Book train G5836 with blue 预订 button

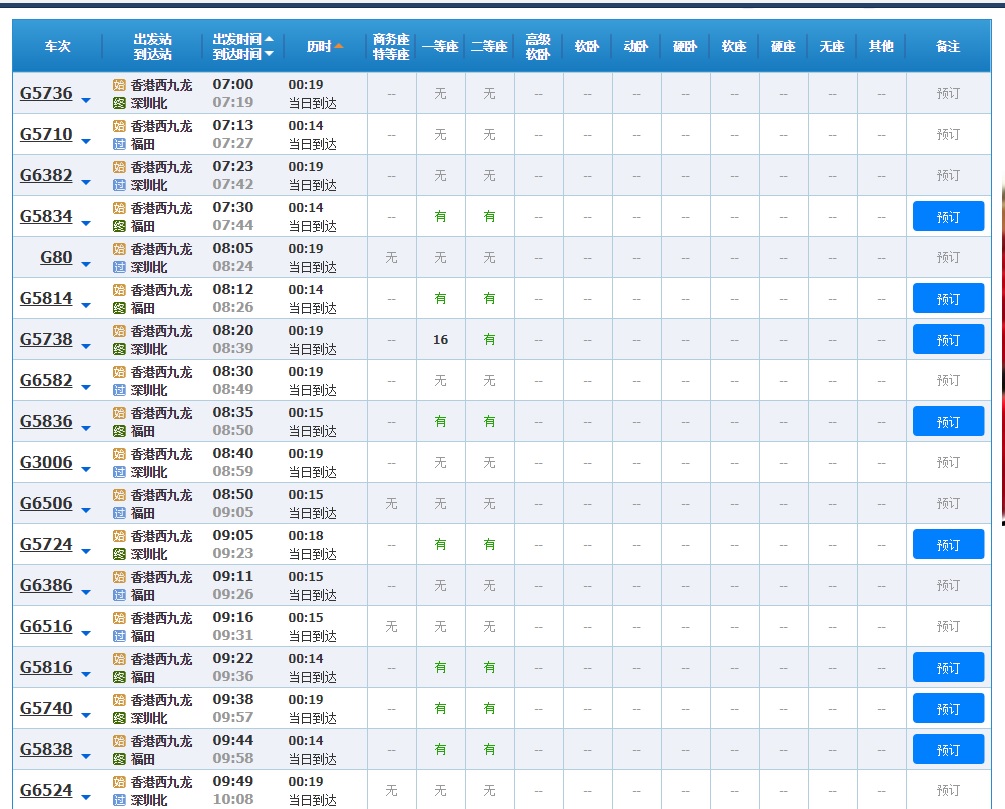(x=948, y=421)
